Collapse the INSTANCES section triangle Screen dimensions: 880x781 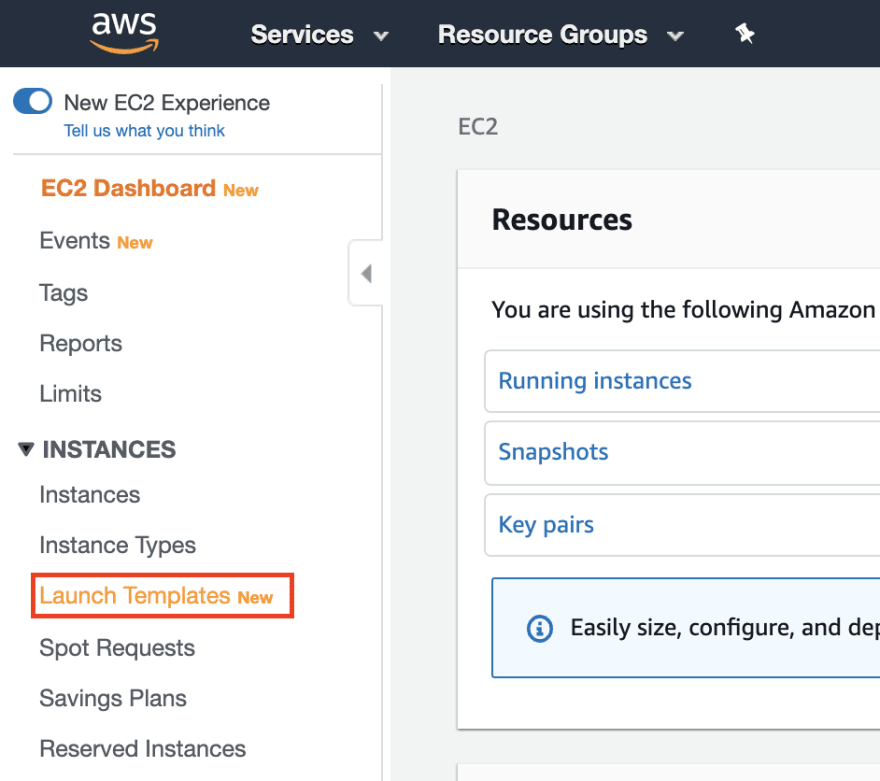coord(26,449)
